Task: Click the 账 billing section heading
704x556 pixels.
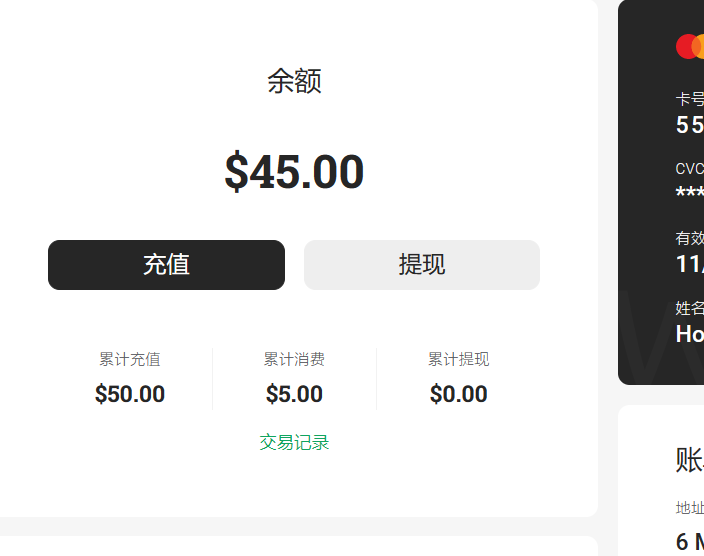Action: (x=690, y=460)
